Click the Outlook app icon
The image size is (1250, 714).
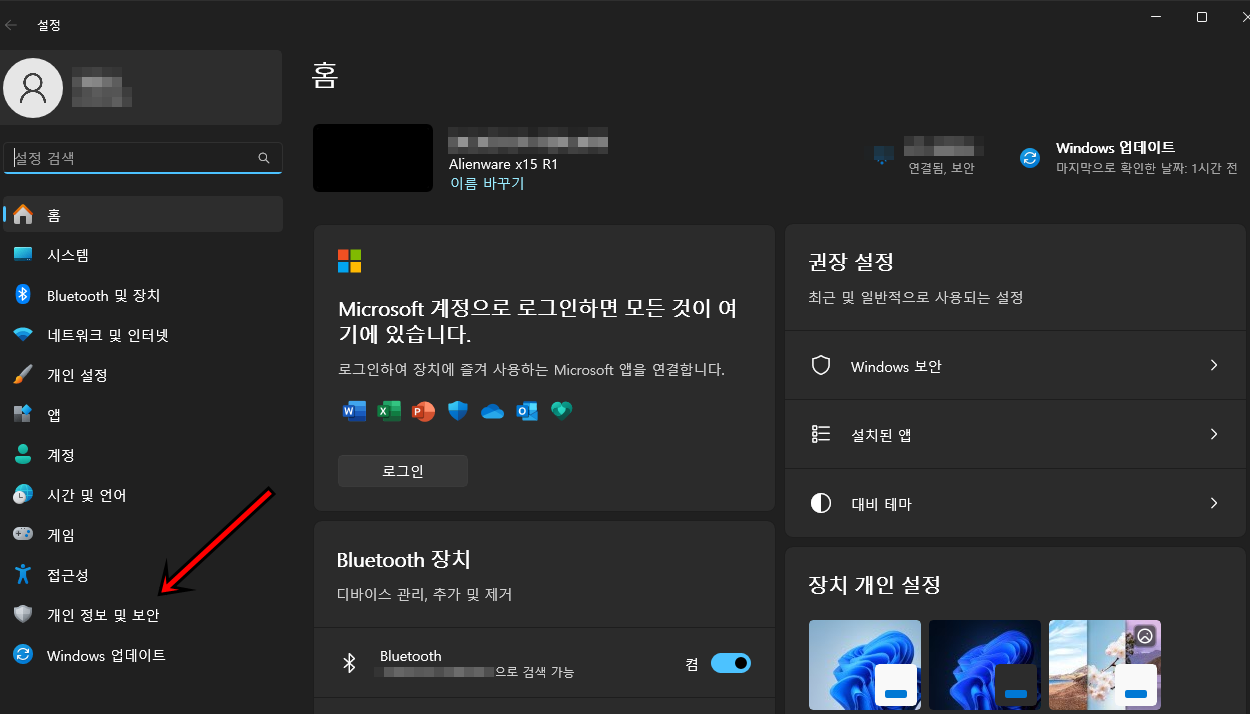coord(527,411)
